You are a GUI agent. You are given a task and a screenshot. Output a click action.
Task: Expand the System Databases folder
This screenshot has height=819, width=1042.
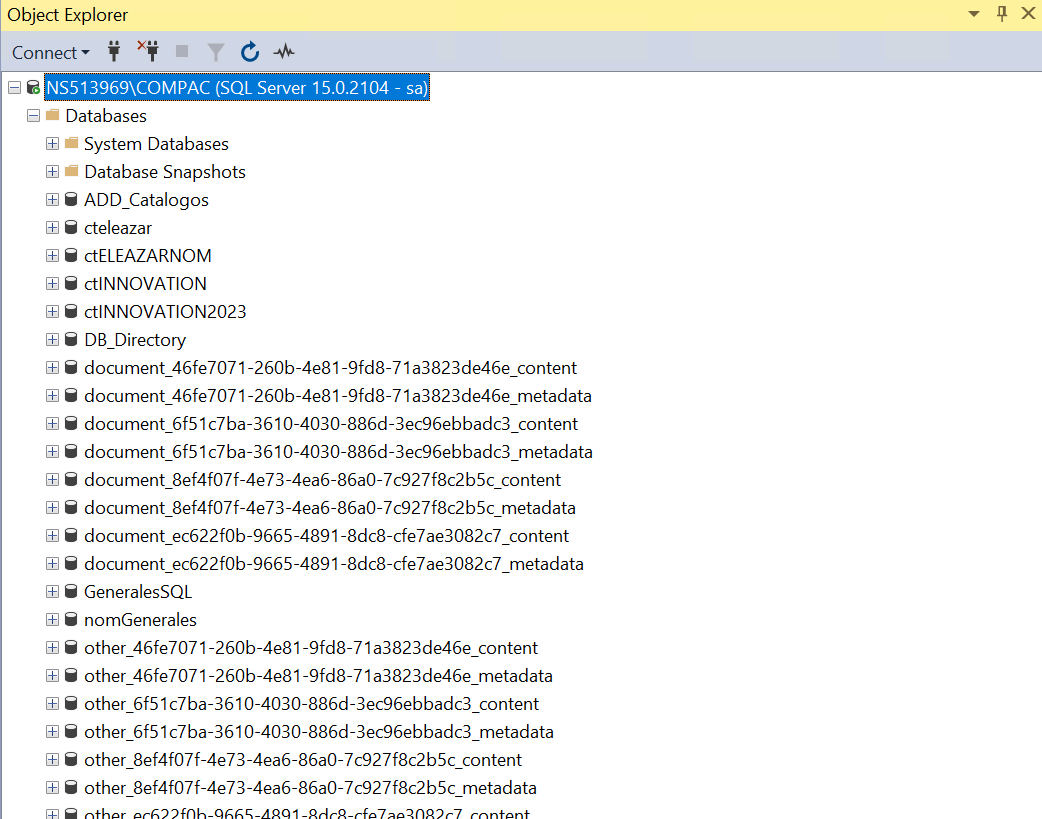click(52, 144)
